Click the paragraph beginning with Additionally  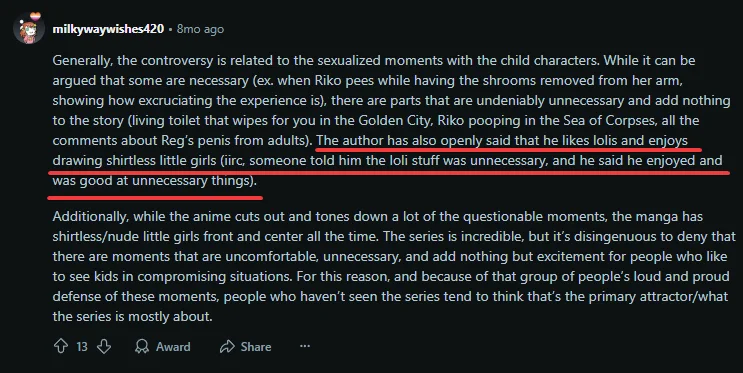tap(390, 266)
